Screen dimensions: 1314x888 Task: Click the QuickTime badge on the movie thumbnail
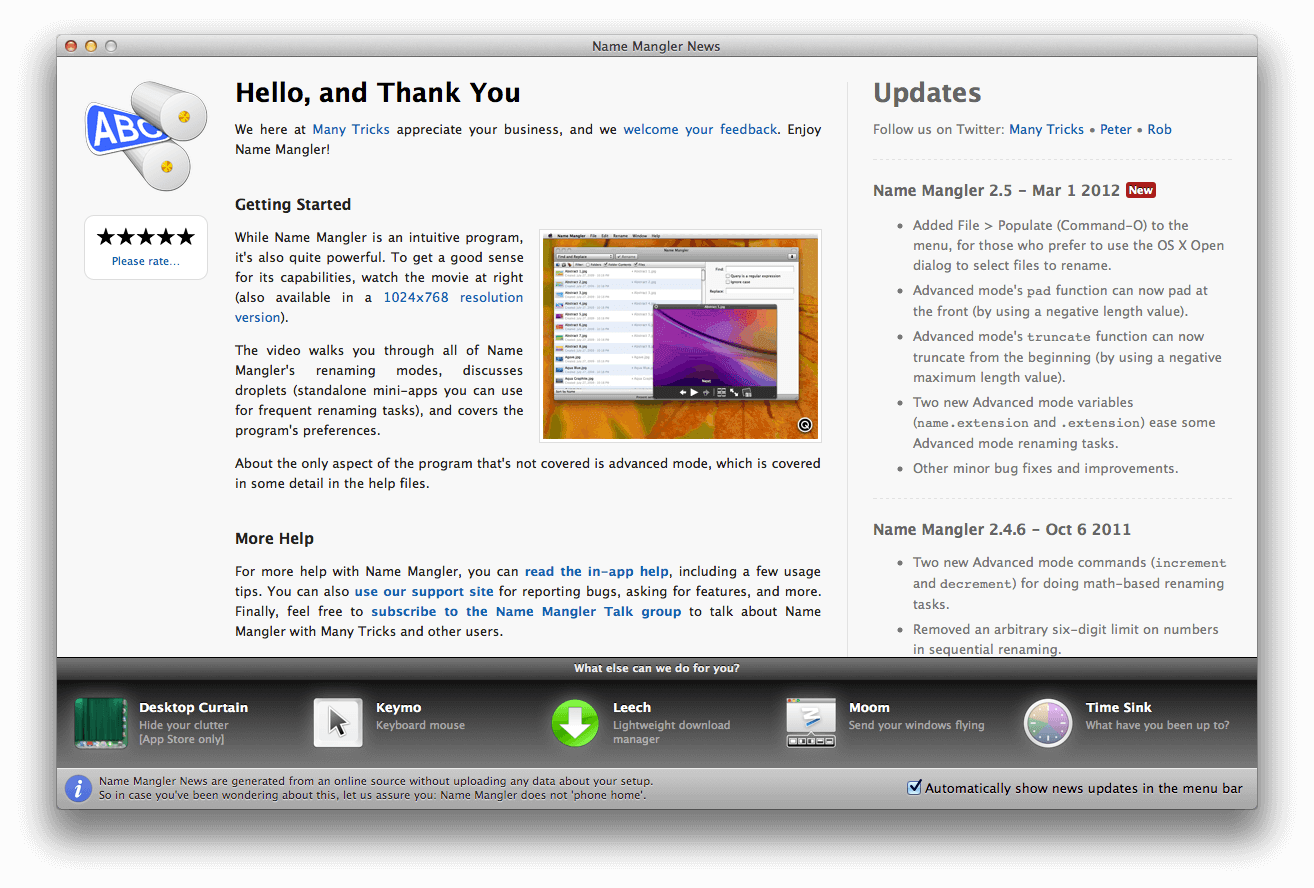(x=805, y=426)
